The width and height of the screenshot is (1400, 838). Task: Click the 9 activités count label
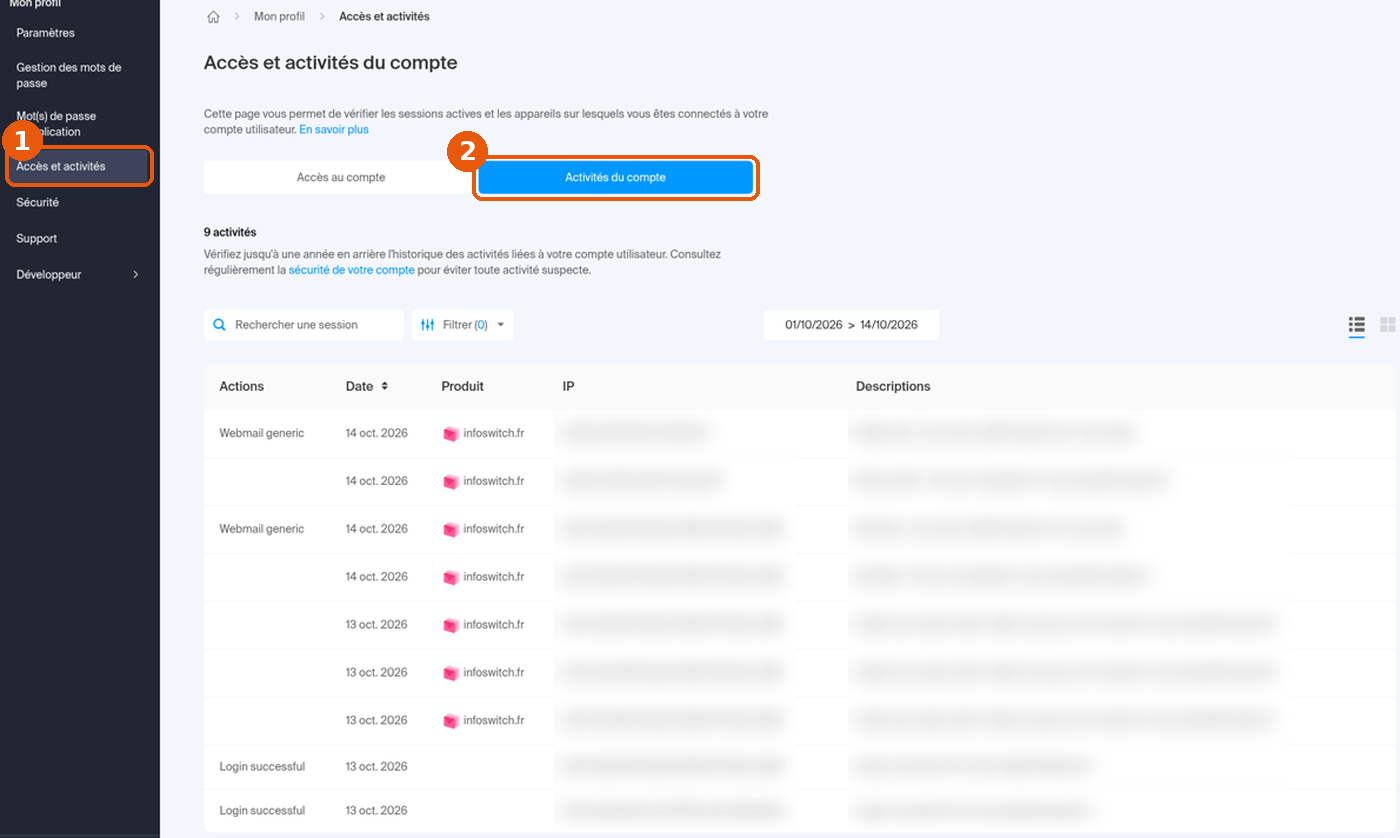point(230,232)
